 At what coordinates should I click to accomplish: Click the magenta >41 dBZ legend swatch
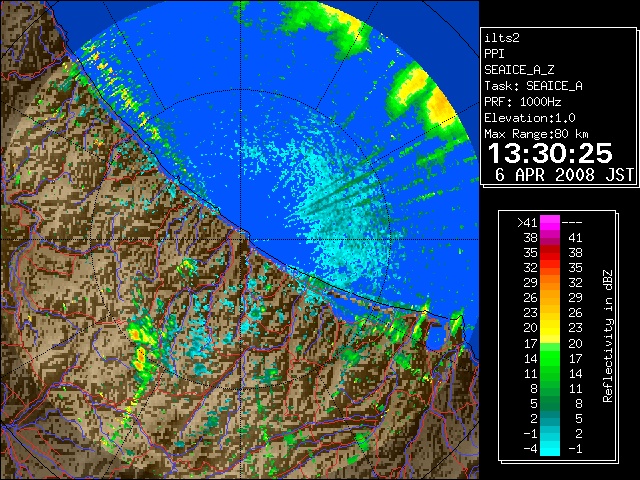(x=550, y=223)
